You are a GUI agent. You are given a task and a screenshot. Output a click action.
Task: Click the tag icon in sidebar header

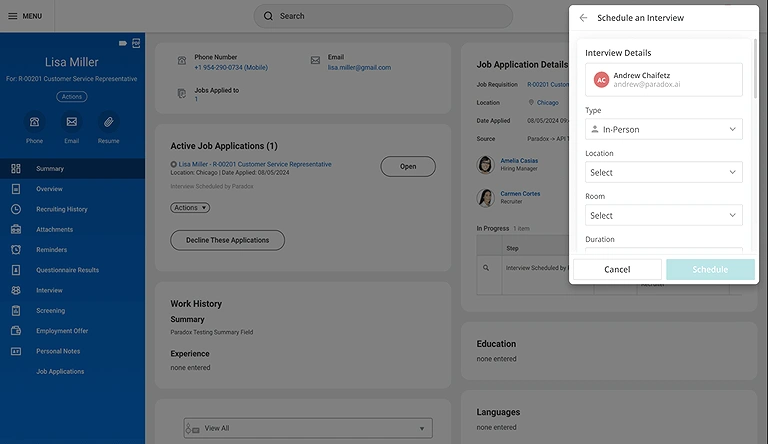tap(123, 43)
